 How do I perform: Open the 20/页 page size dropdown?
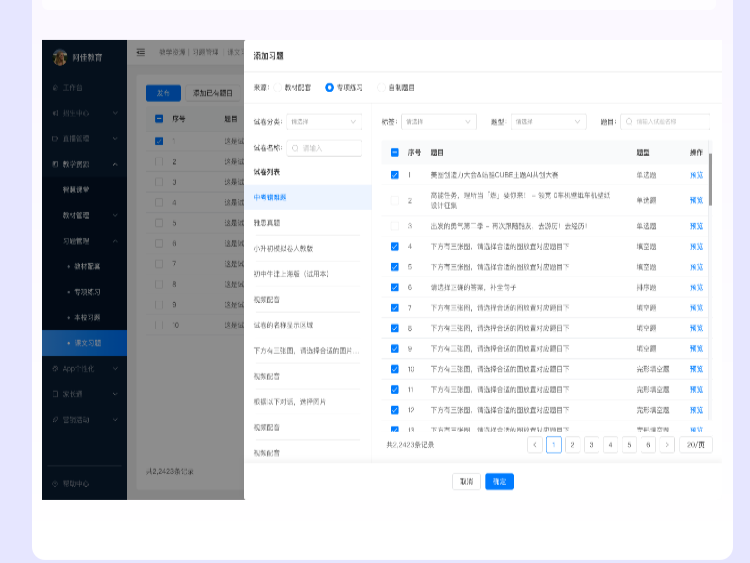pos(696,445)
